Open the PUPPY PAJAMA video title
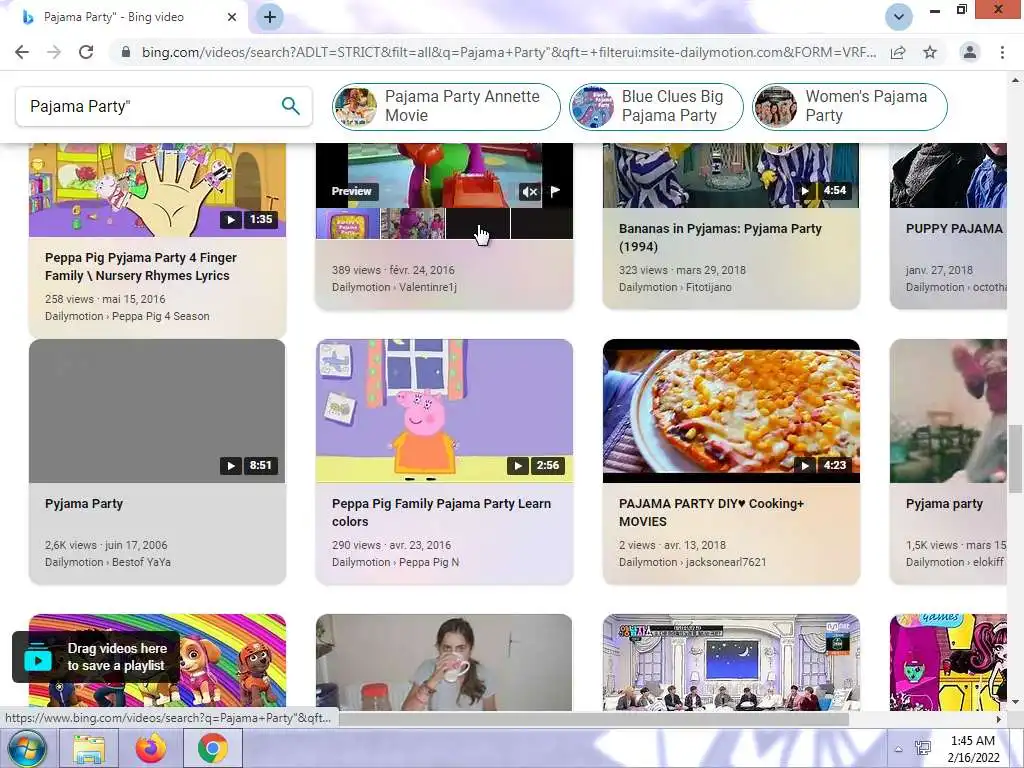The width and height of the screenshot is (1024, 768). pos(954,229)
